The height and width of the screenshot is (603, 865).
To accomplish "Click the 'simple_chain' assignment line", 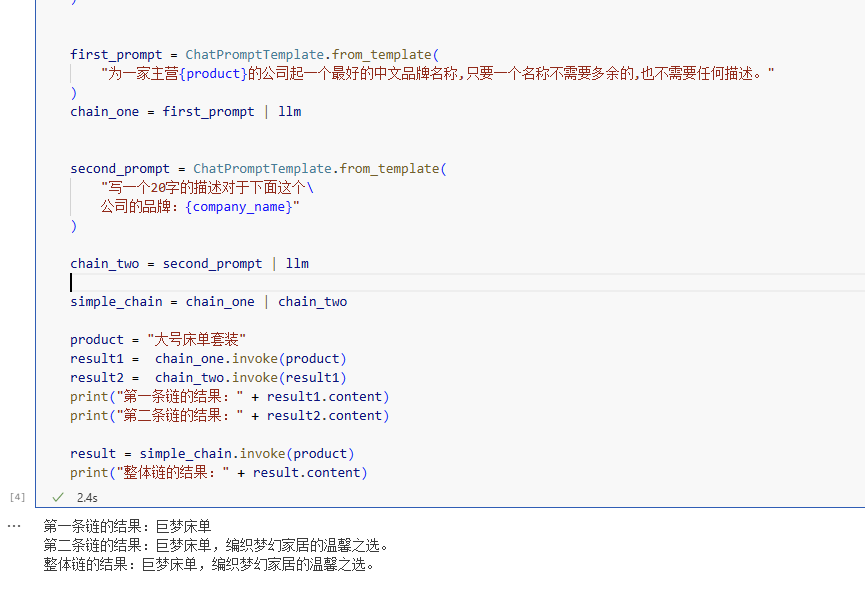I will [209, 301].
